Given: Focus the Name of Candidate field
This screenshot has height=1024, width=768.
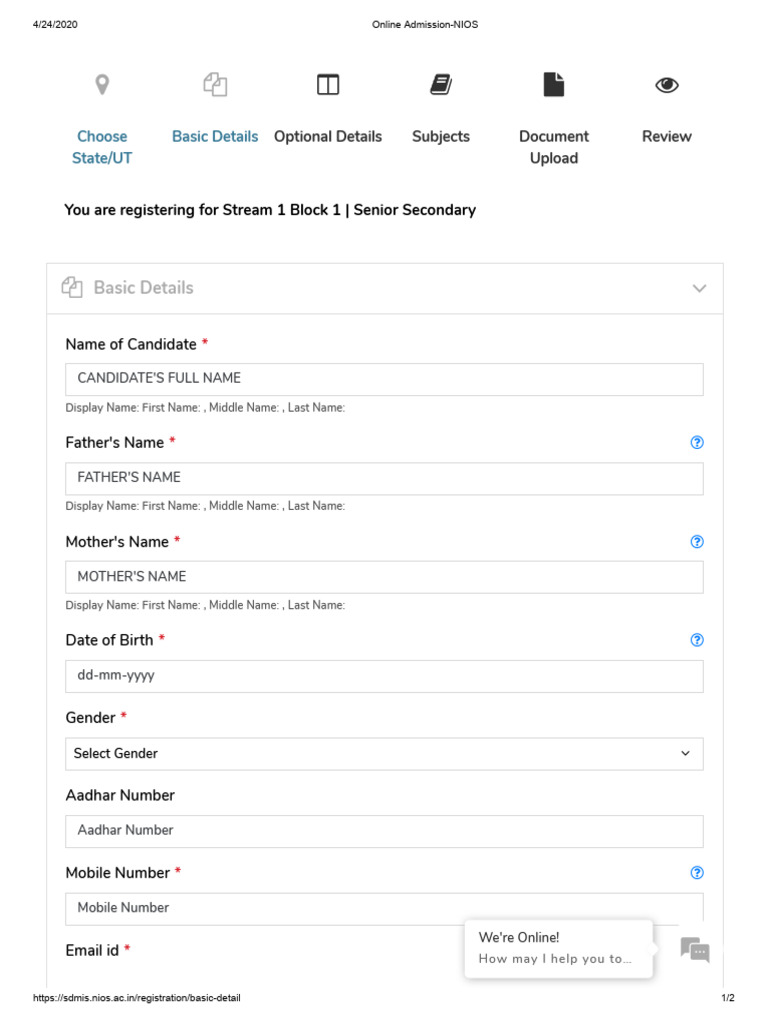Looking at the screenshot, I should 384,379.
